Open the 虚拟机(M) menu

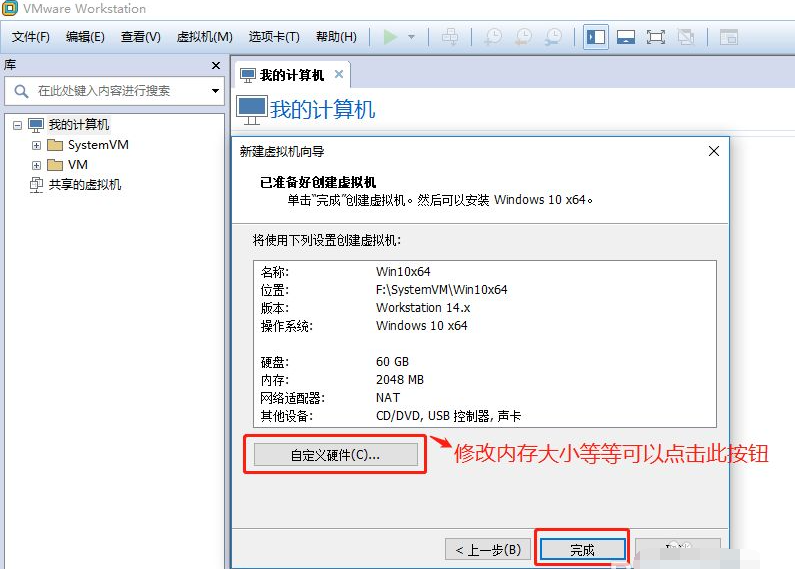(x=204, y=37)
